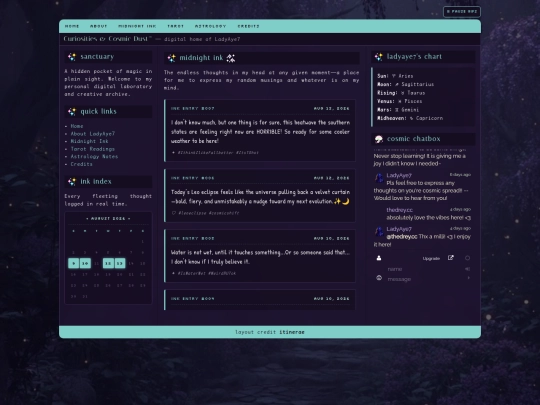Focus the chatbox message field
Image resolution: width=540 pixels, height=405 pixels.
pos(425,279)
